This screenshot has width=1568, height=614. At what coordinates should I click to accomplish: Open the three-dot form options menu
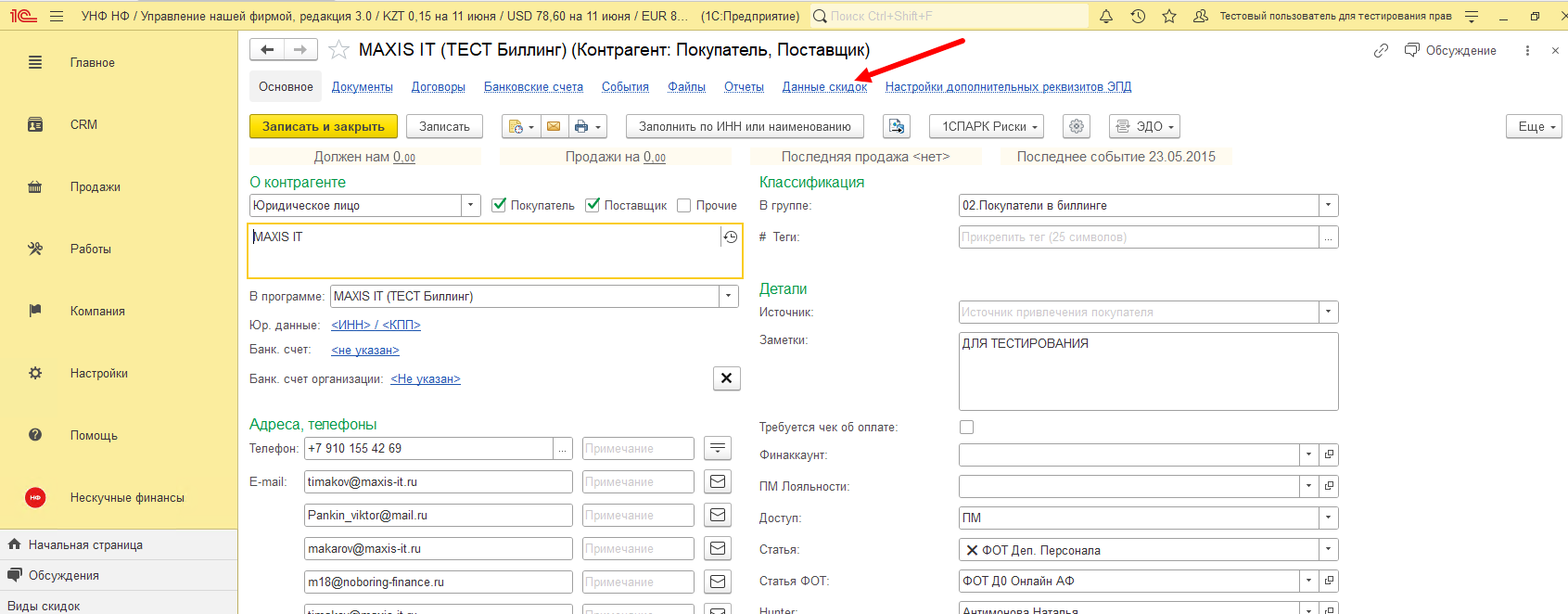1527,50
